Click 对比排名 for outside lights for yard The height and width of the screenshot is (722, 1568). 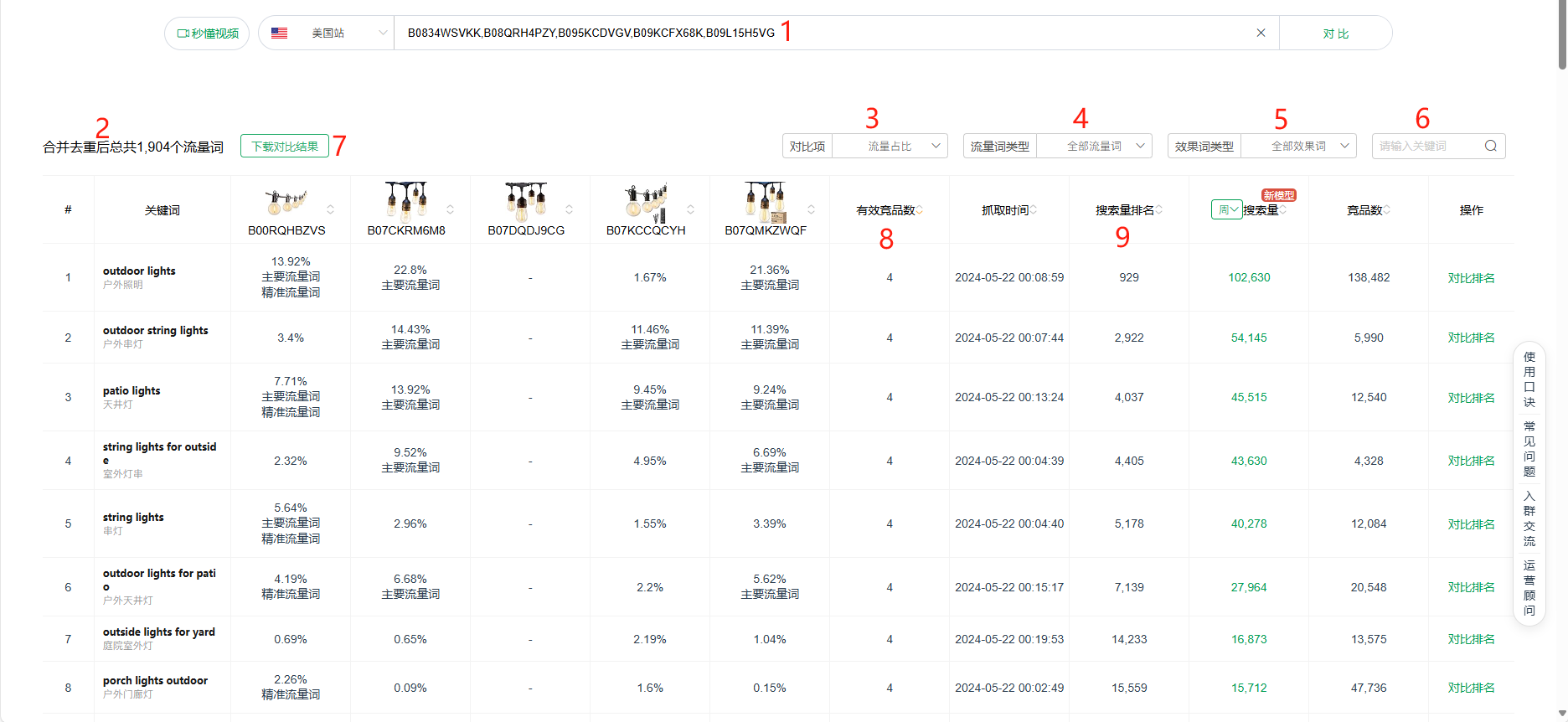pos(1471,639)
